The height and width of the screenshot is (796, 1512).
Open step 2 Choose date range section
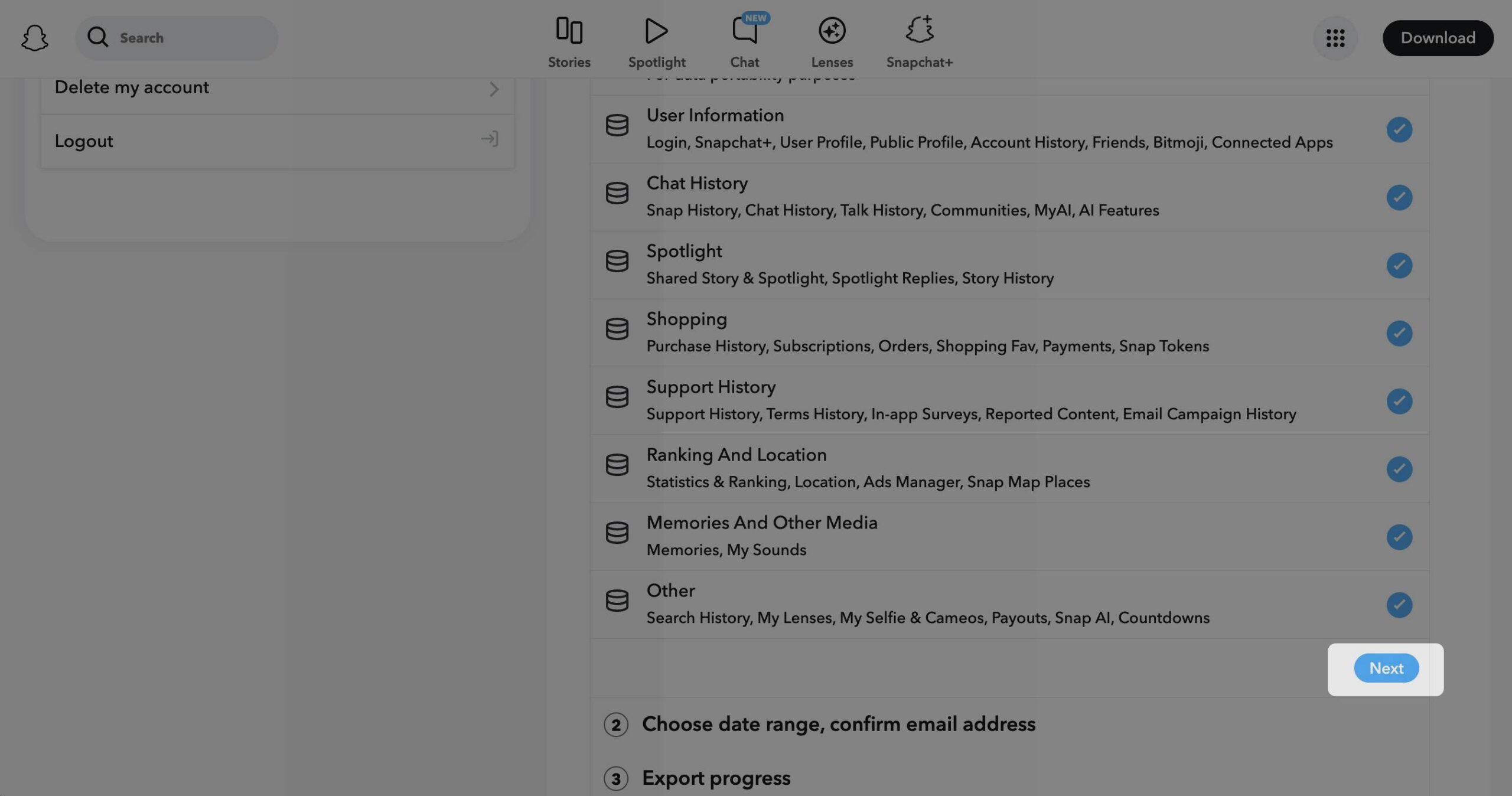tap(839, 725)
